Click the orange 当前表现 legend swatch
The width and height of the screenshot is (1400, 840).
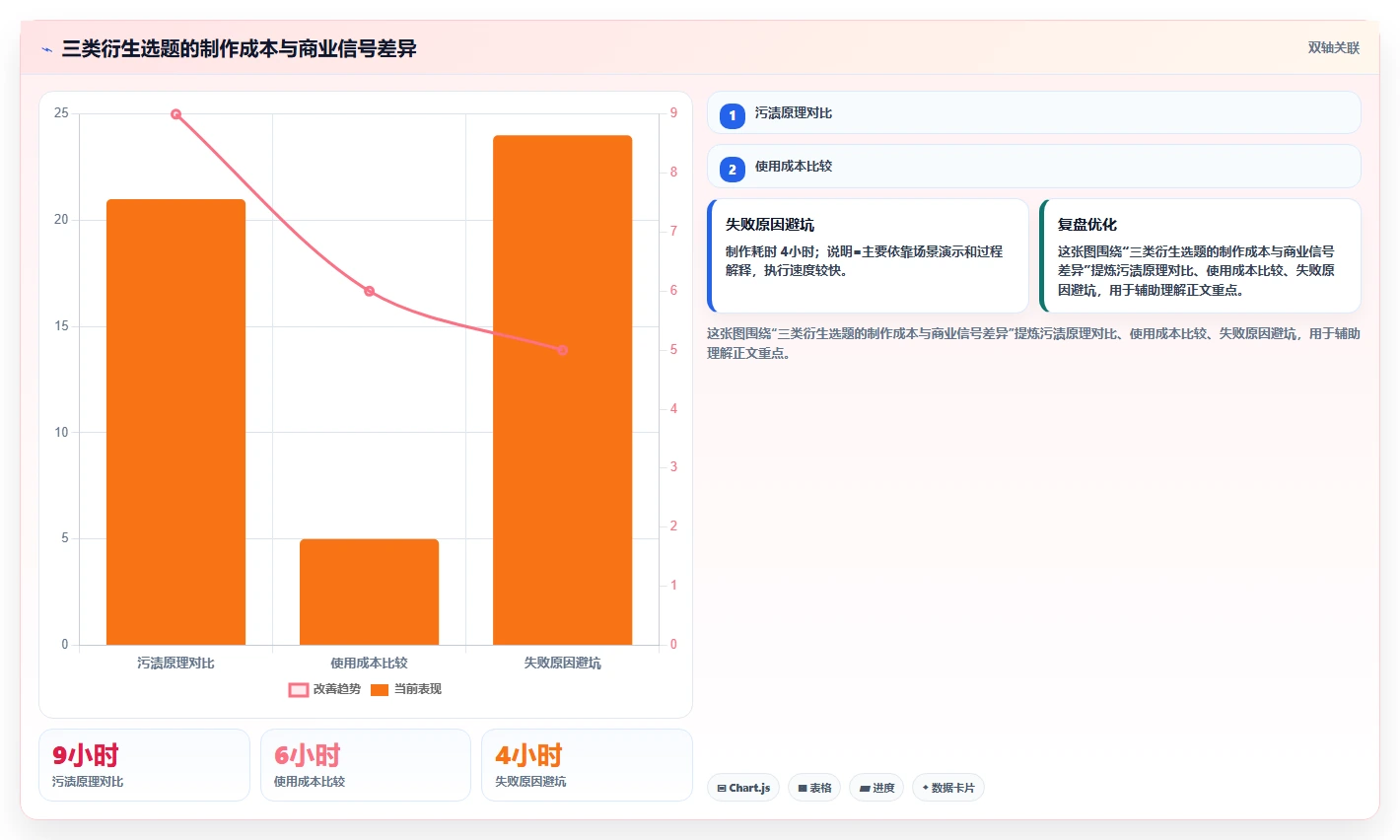click(x=380, y=689)
